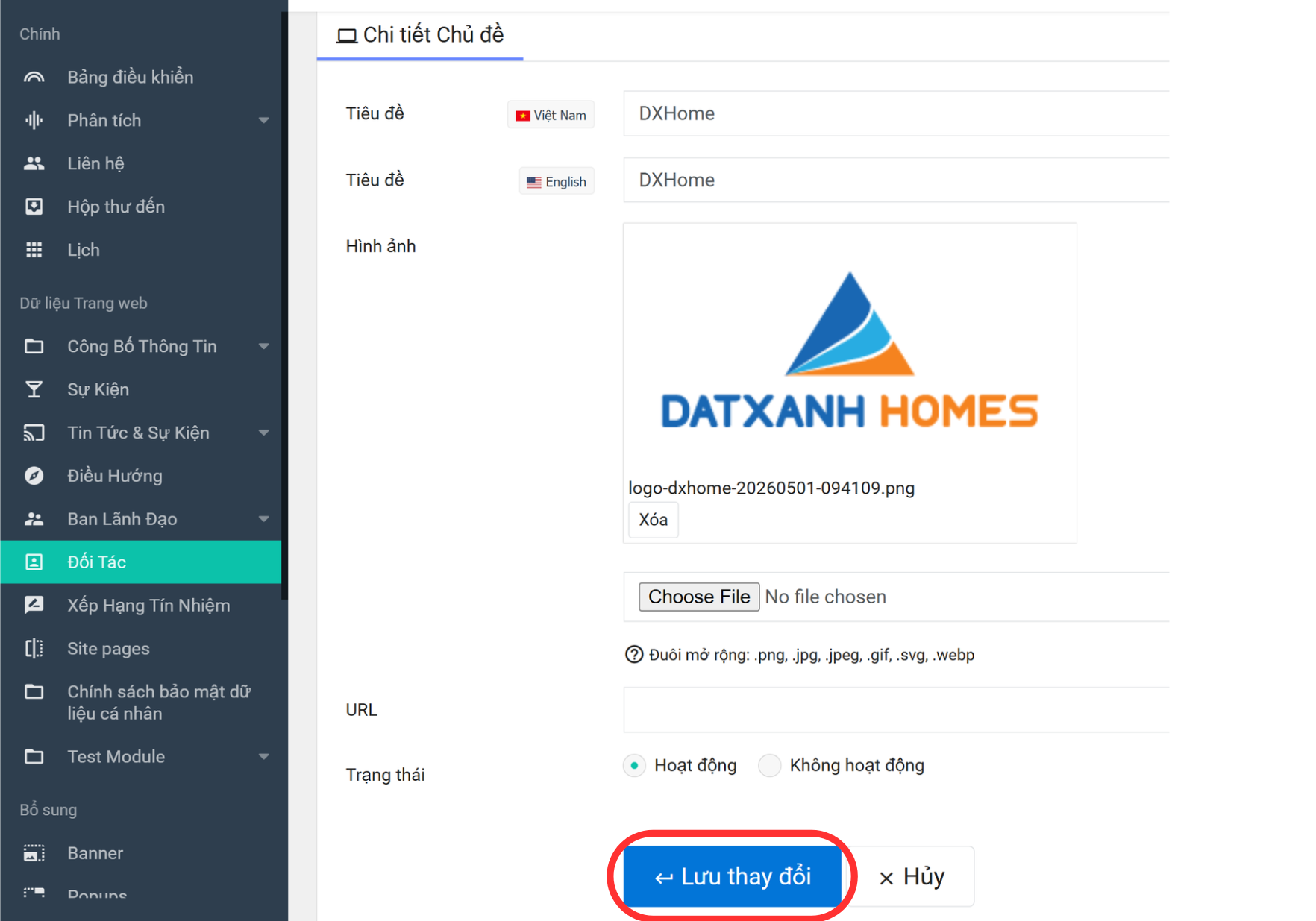Click the English language badge
The height and width of the screenshot is (921, 1316).
(x=557, y=181)
